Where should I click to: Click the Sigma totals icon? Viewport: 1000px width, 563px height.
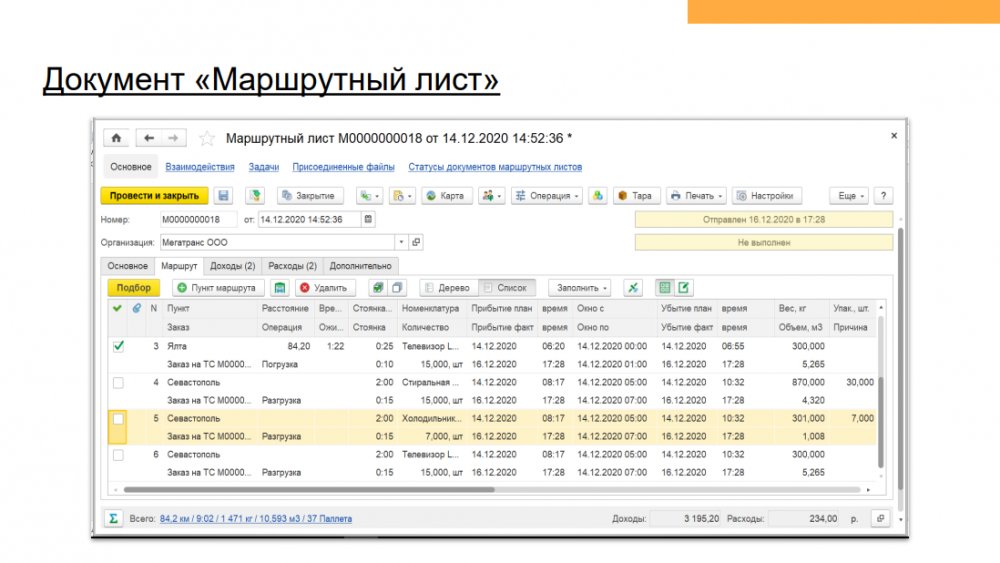(114, 519)
